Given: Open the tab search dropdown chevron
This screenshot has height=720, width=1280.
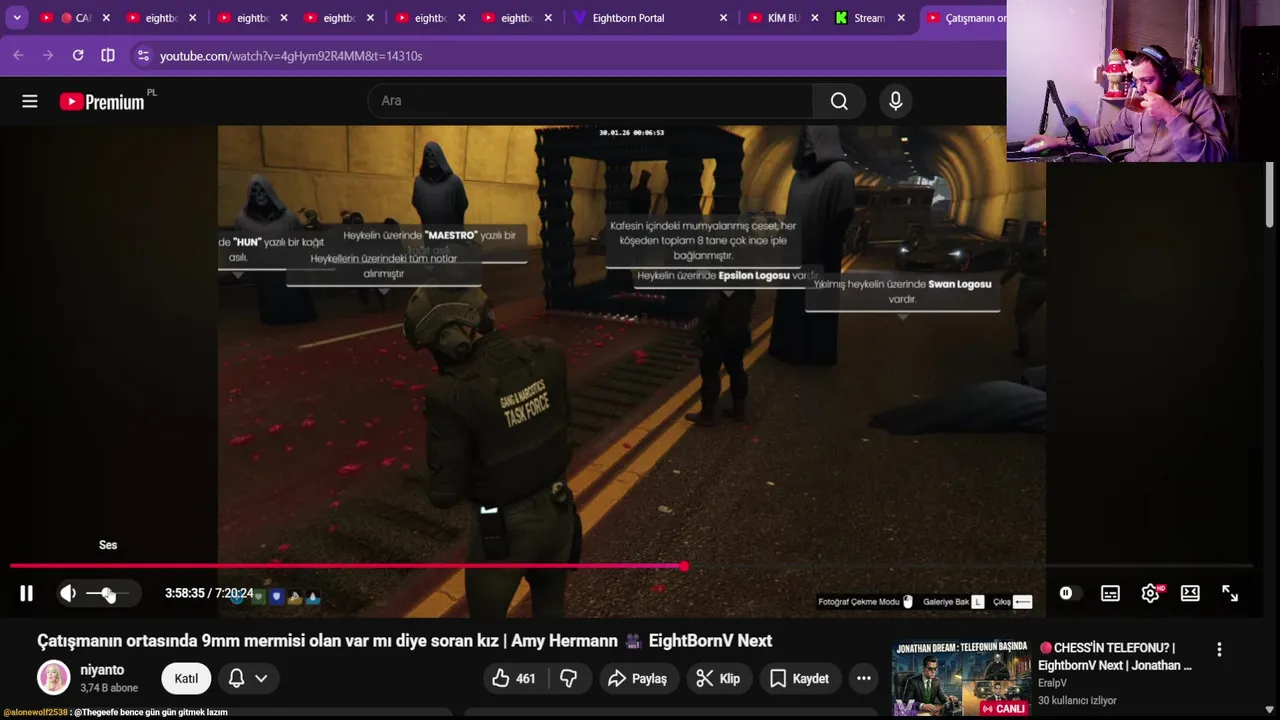Looking at the screenshot, I should pyautogui.click(x=17, y=18).
